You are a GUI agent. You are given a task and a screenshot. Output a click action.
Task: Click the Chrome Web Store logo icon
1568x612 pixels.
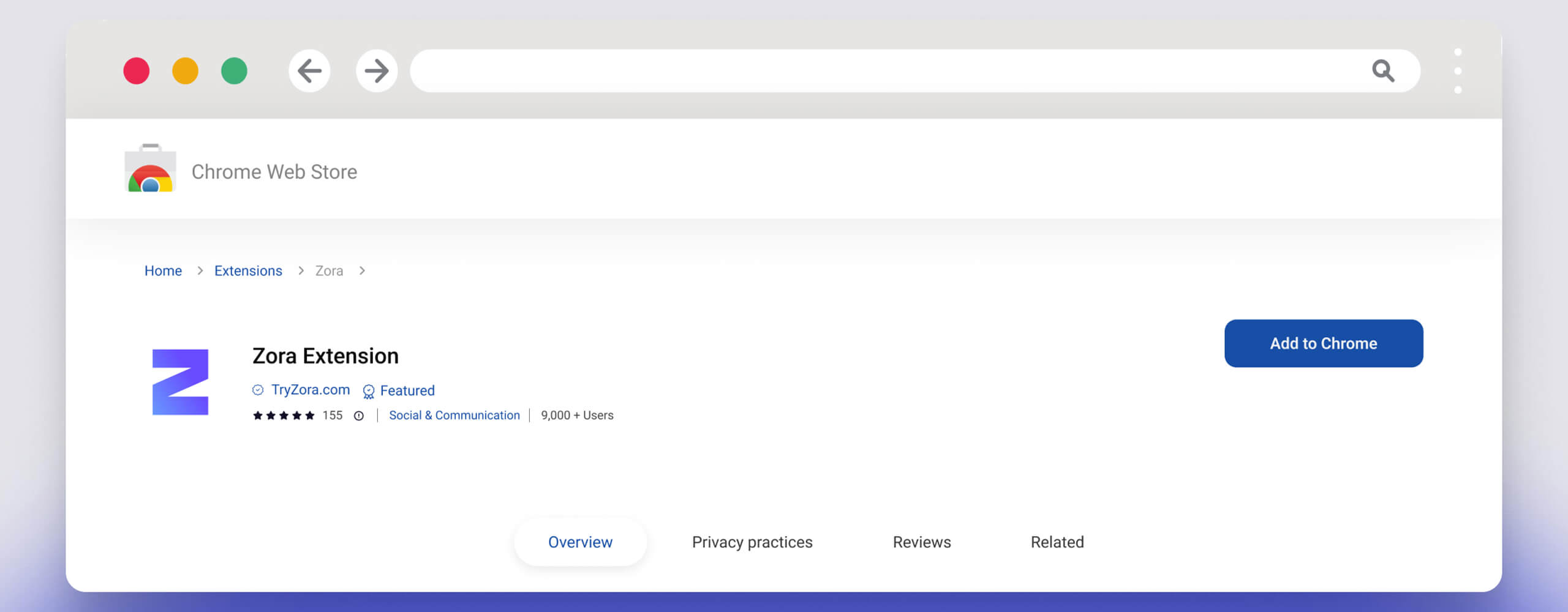coord(150,168)
